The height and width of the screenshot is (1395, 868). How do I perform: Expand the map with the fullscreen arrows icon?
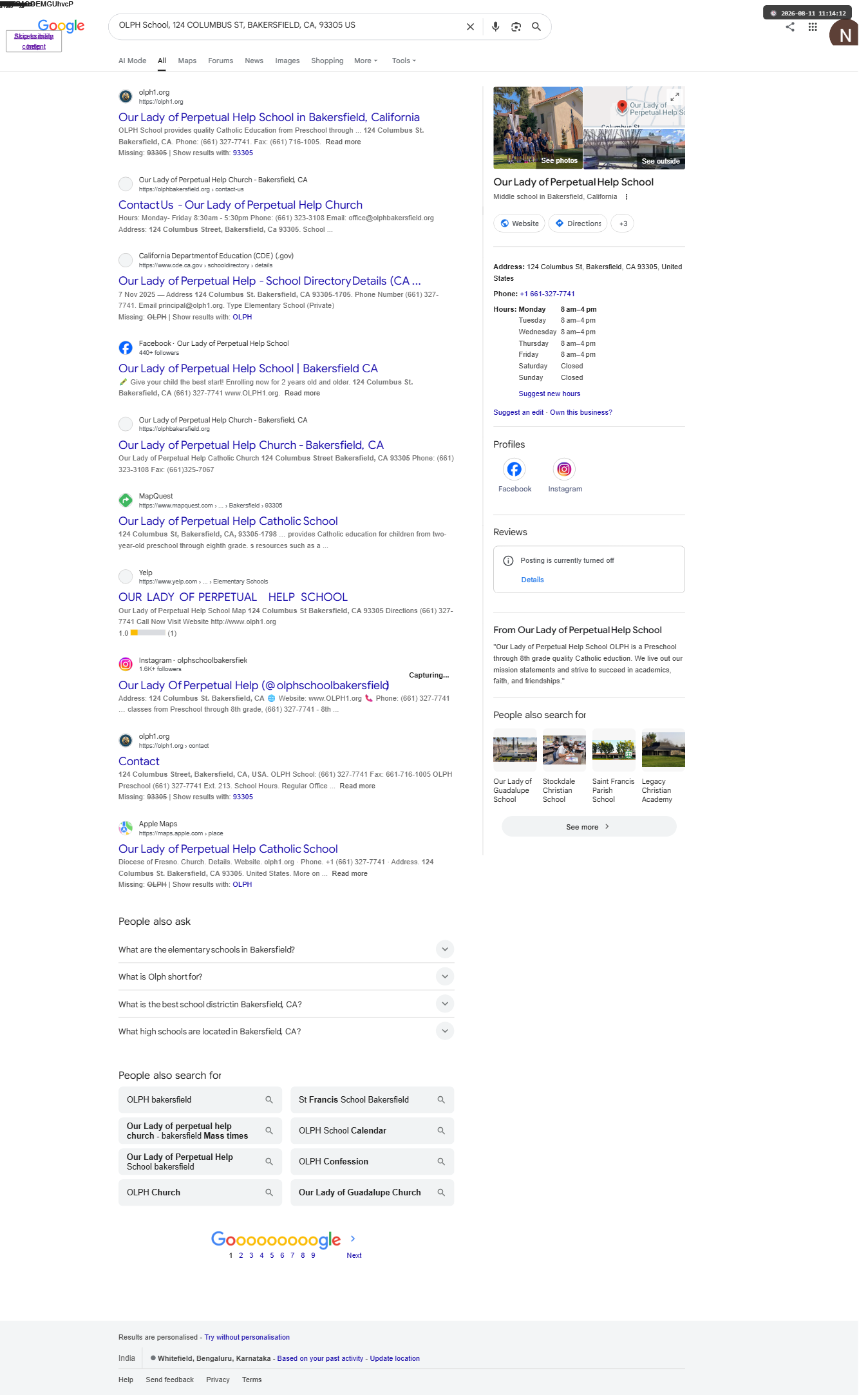point(674,97)
